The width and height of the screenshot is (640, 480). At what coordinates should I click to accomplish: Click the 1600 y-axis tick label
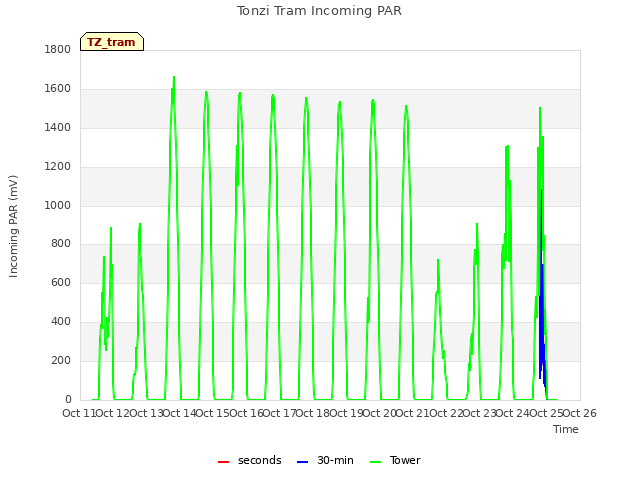[x=58, y=89]
